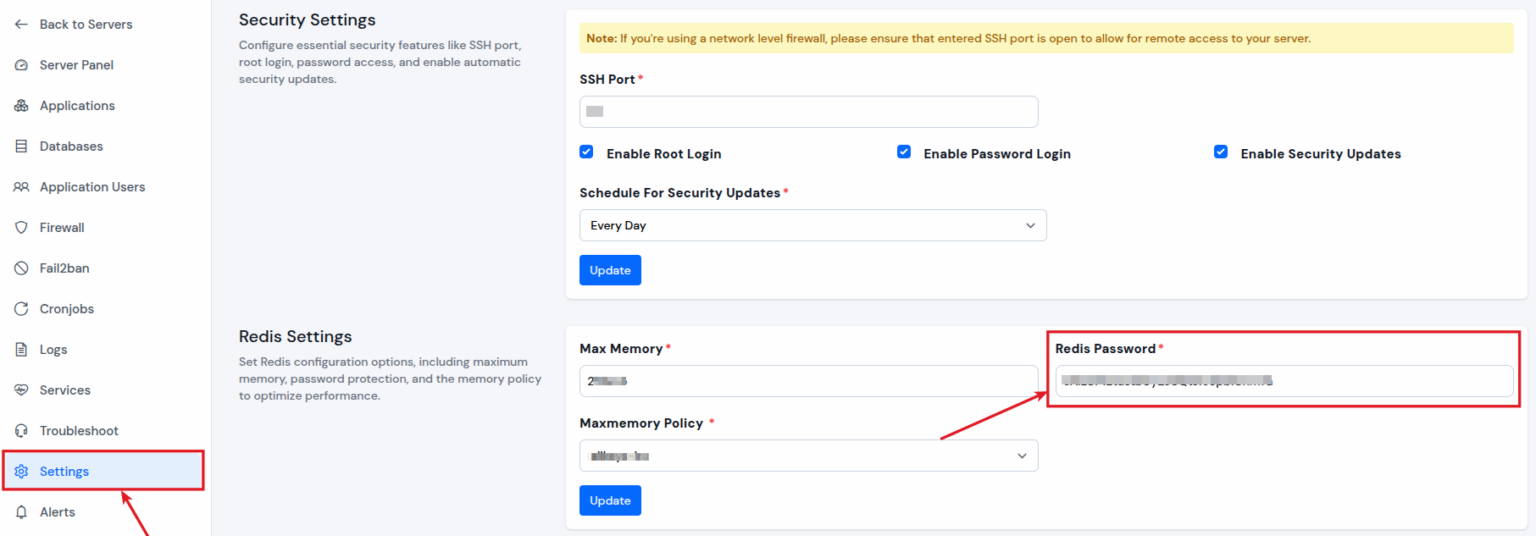Click the Applications icon in sidebar
The height and width of the screenshot is (536, 1536).
pyautogui.click(x=21, y=106)
